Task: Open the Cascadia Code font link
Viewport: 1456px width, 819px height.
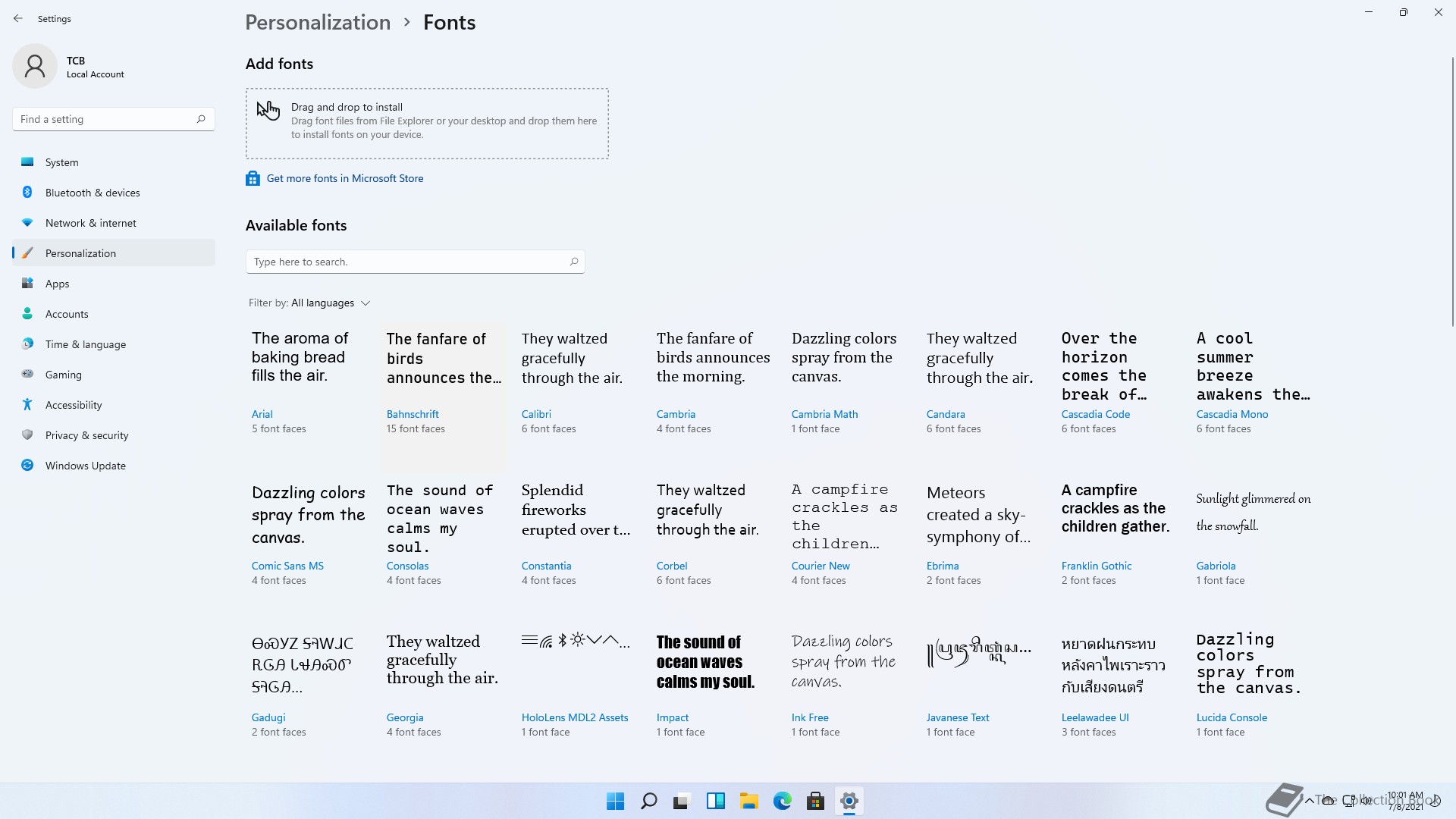Action: pos(1095,414)
